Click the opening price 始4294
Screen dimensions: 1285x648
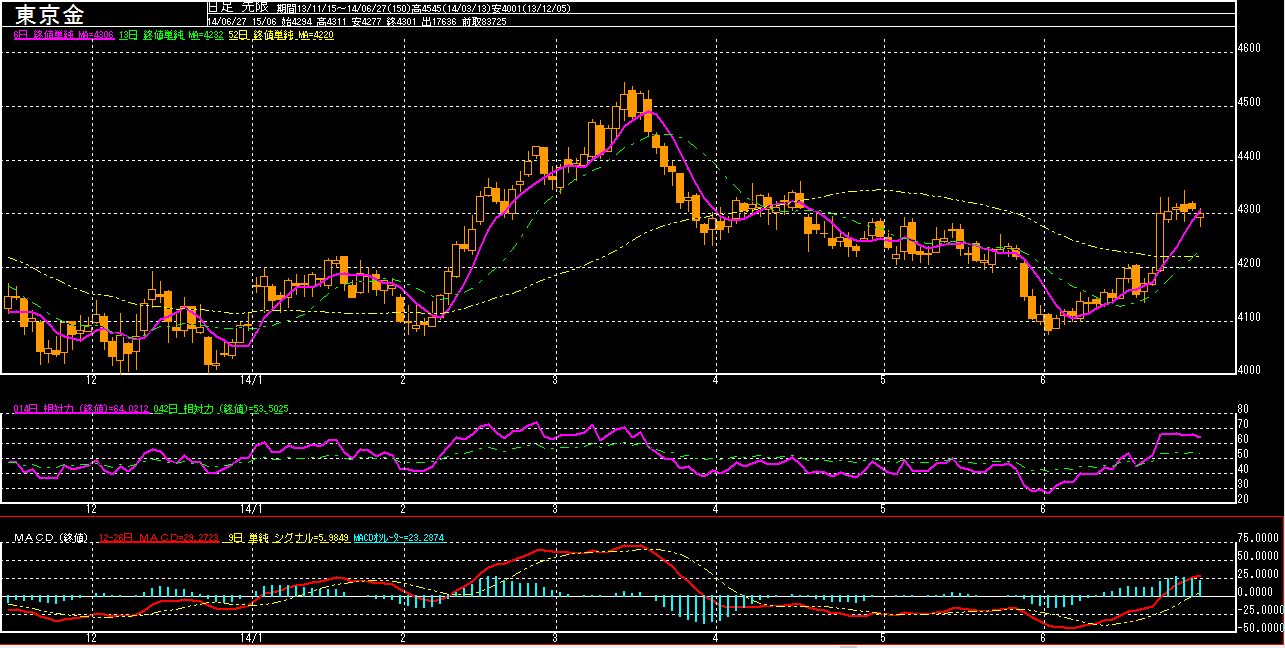point(297,22)
